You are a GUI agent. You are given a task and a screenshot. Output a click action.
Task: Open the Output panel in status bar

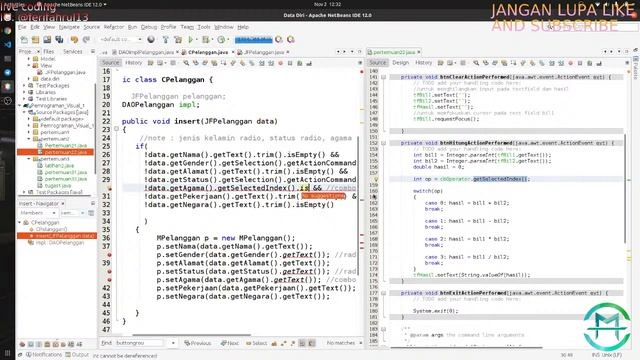(x=77, y=355)
